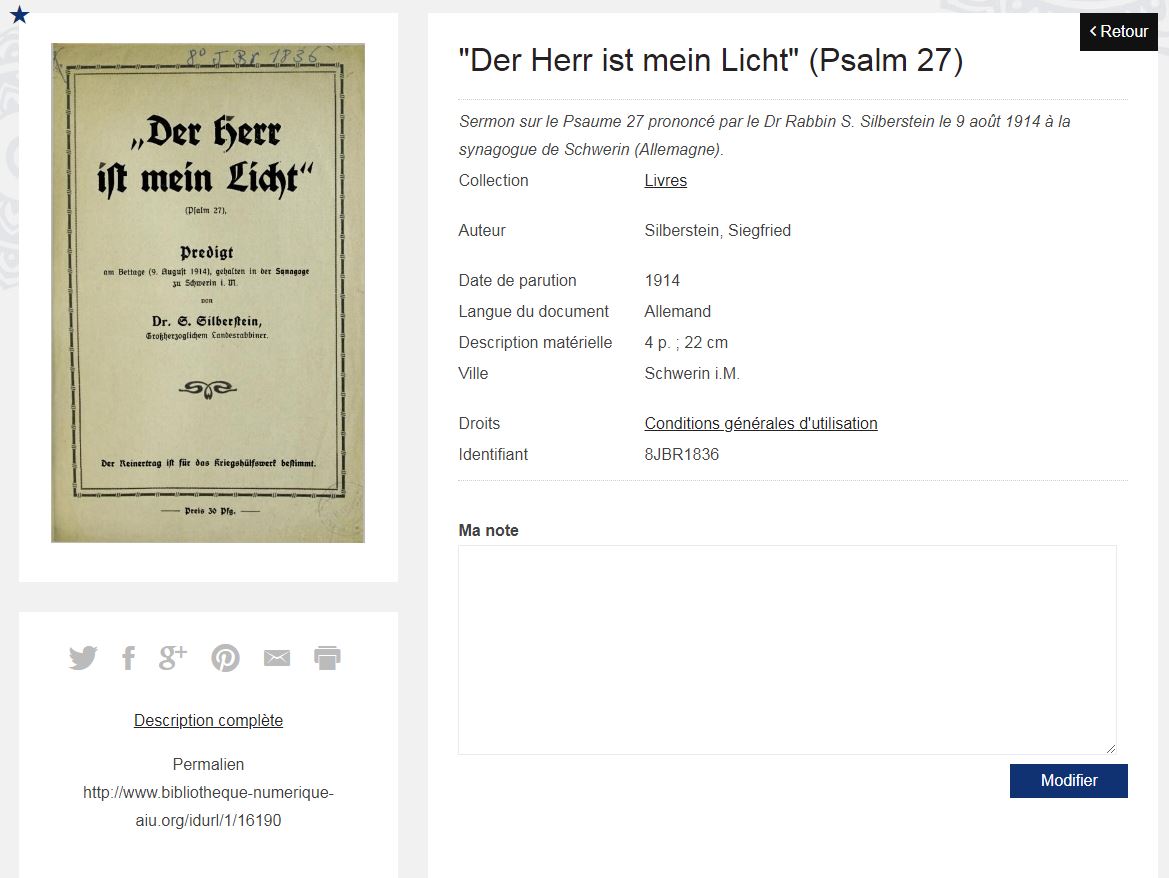Image resolution: width=1169 pixels, height=878 pixels.
Task: Share via Google Plus icon
Action: (173, 657)
